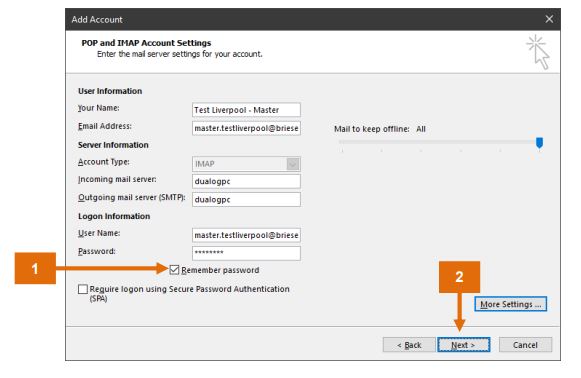This screenshot has width=581, height=378.
Task: Go back with the Back button
Action: [x=409, y=345]
